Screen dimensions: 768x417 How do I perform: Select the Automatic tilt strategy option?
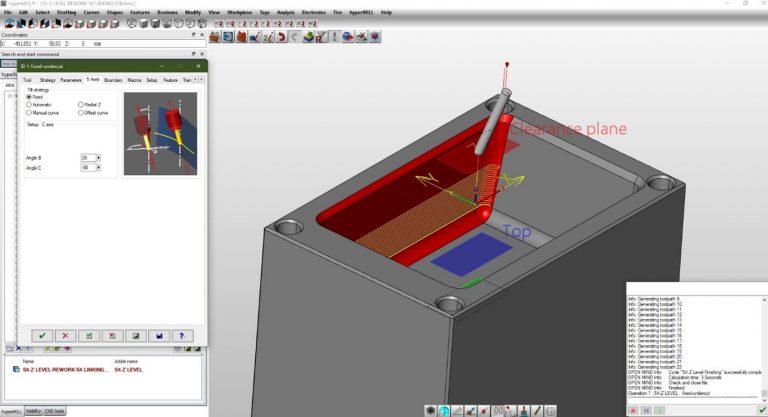tap(29, 104)
